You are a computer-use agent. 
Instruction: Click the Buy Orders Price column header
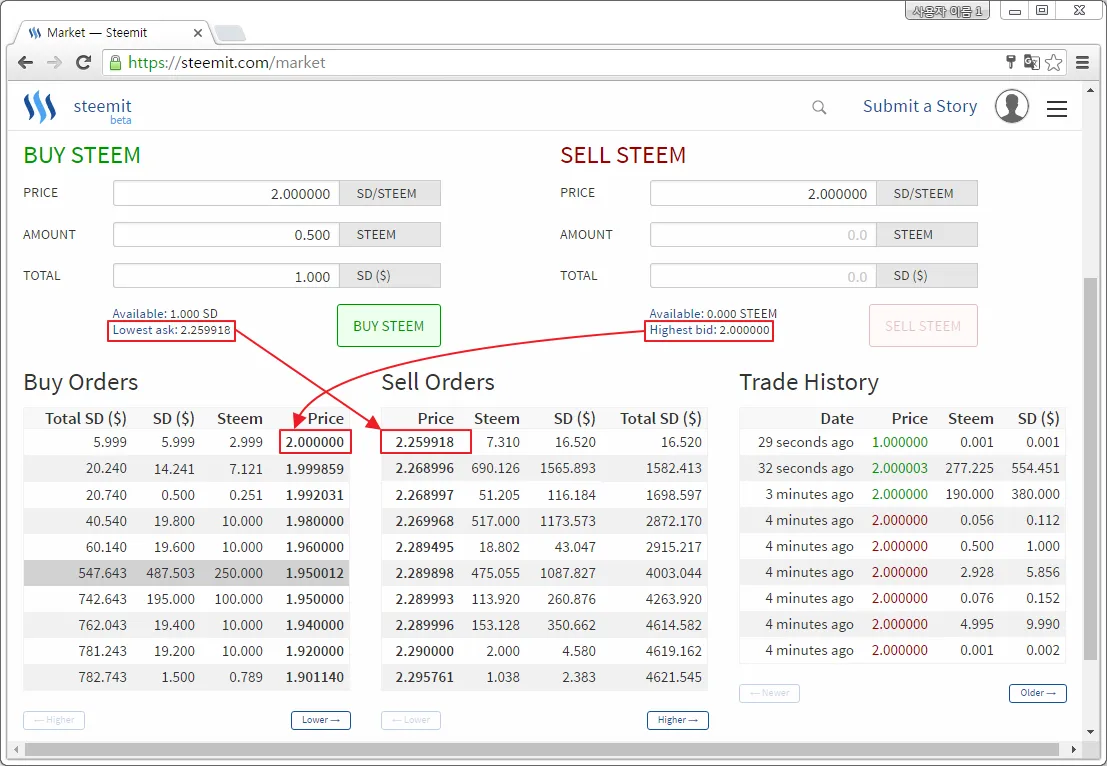(325, 419)
